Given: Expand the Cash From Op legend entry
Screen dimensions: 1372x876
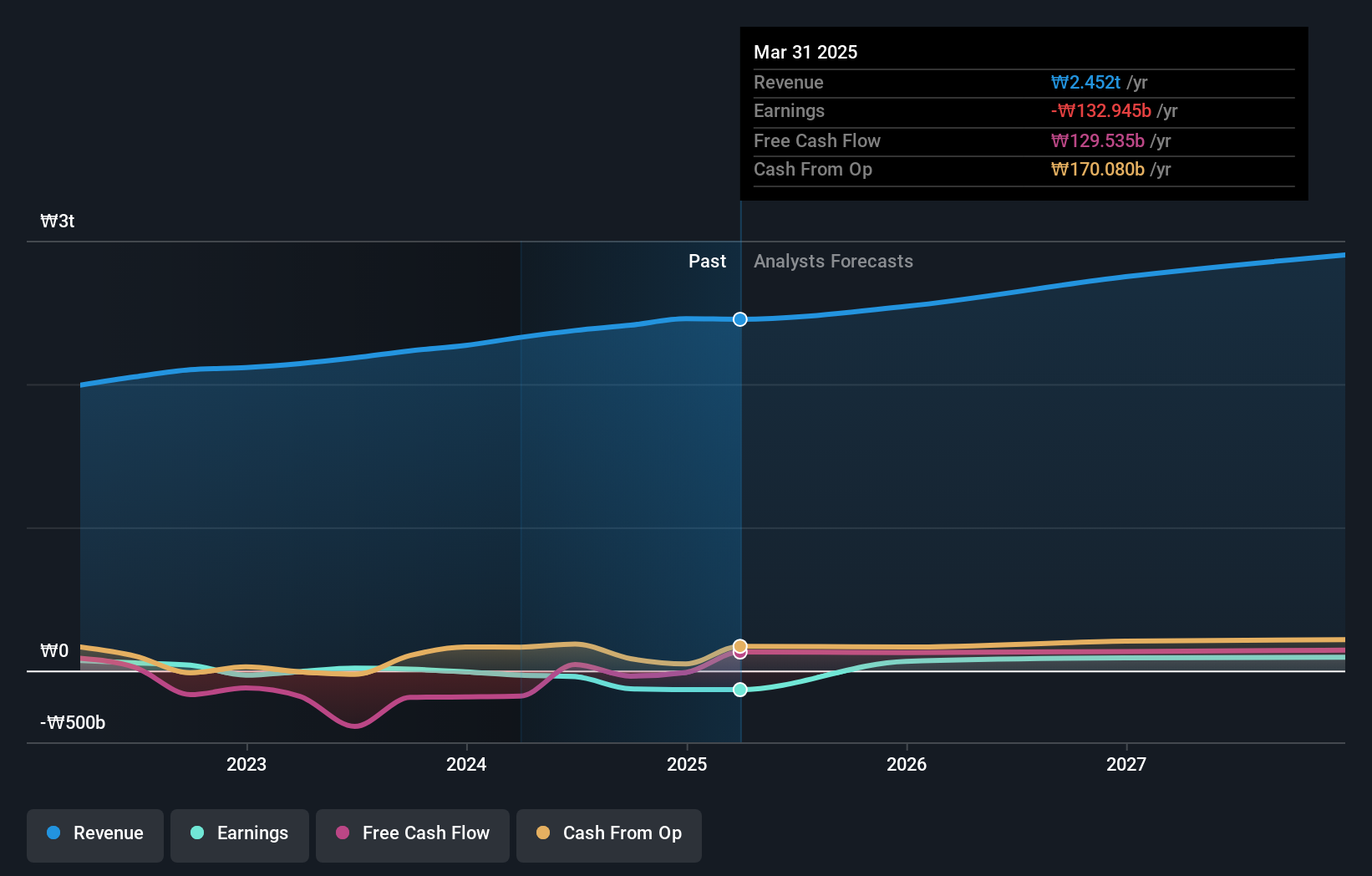Looking at the screenshot, I should [608, 833].
